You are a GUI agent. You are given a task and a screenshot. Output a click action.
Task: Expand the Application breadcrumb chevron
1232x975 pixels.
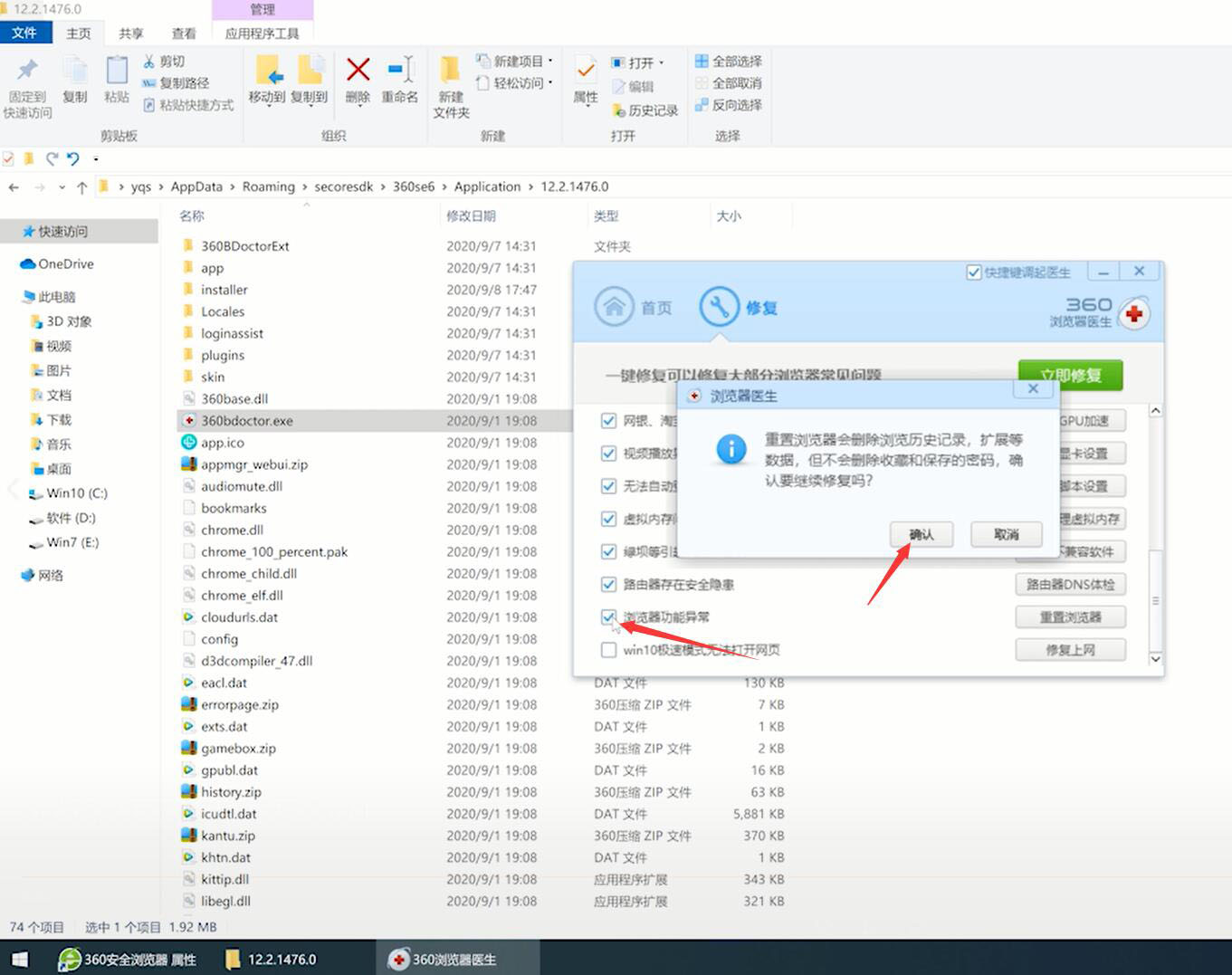point(531,187)
